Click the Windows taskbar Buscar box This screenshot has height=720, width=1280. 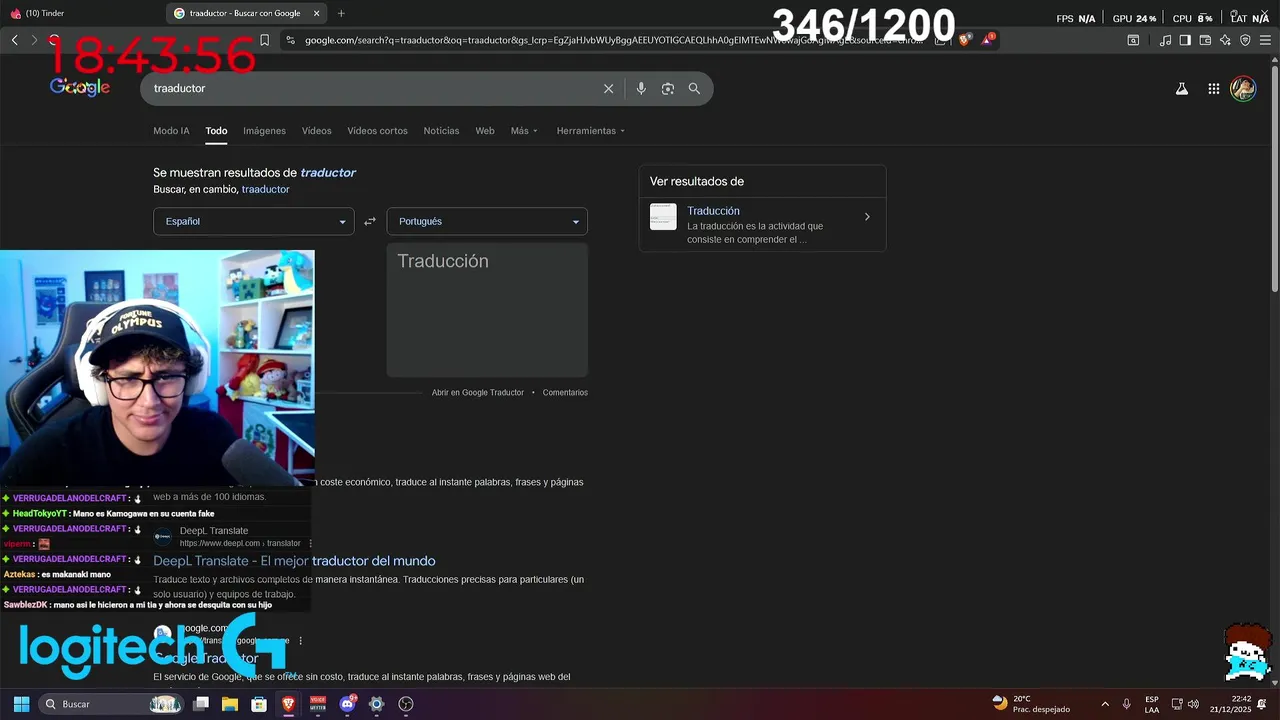tap(110, 704)
